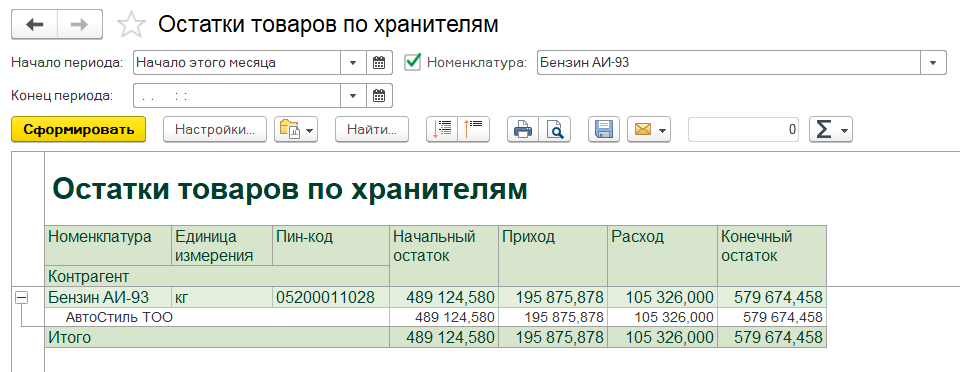Open Начало периода dropdown list
The width and height of the screenshot is (960, 372).
click(x=353, y=62)
